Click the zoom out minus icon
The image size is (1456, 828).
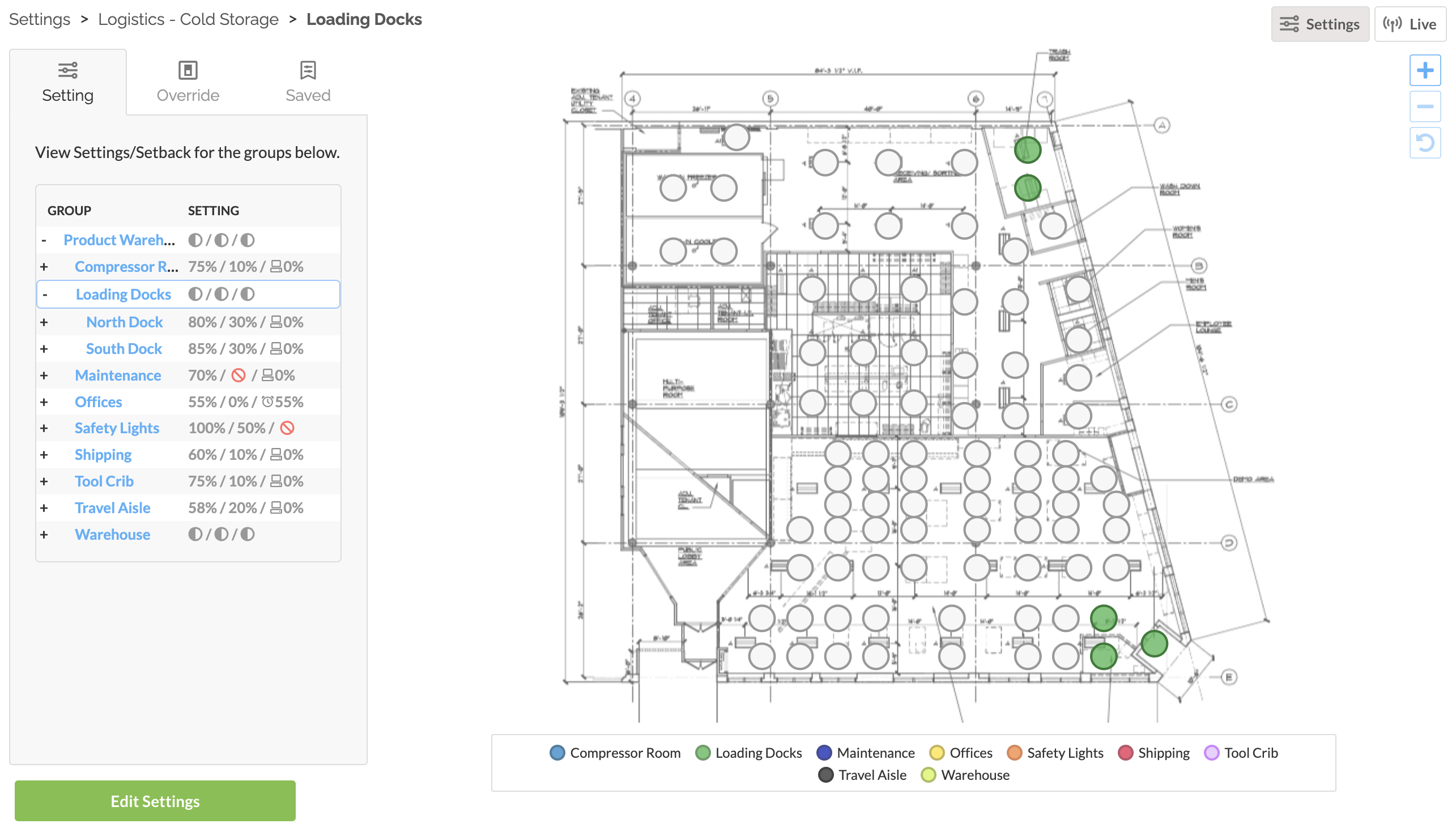point(1424,106)
